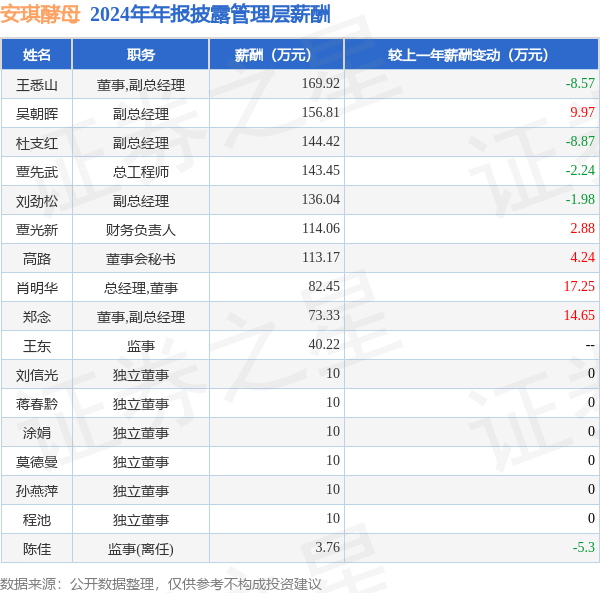Select the name 郑念
This screenshot has width=600, height=593.
coord(37,317)
